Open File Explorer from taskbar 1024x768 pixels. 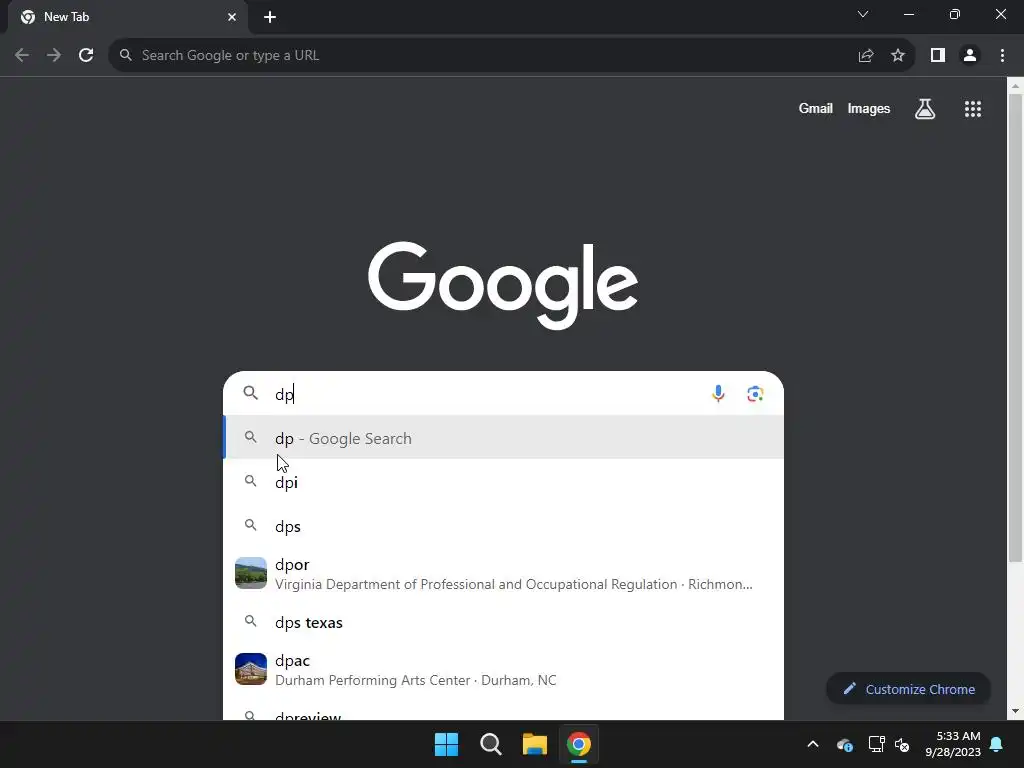point(534,744)
